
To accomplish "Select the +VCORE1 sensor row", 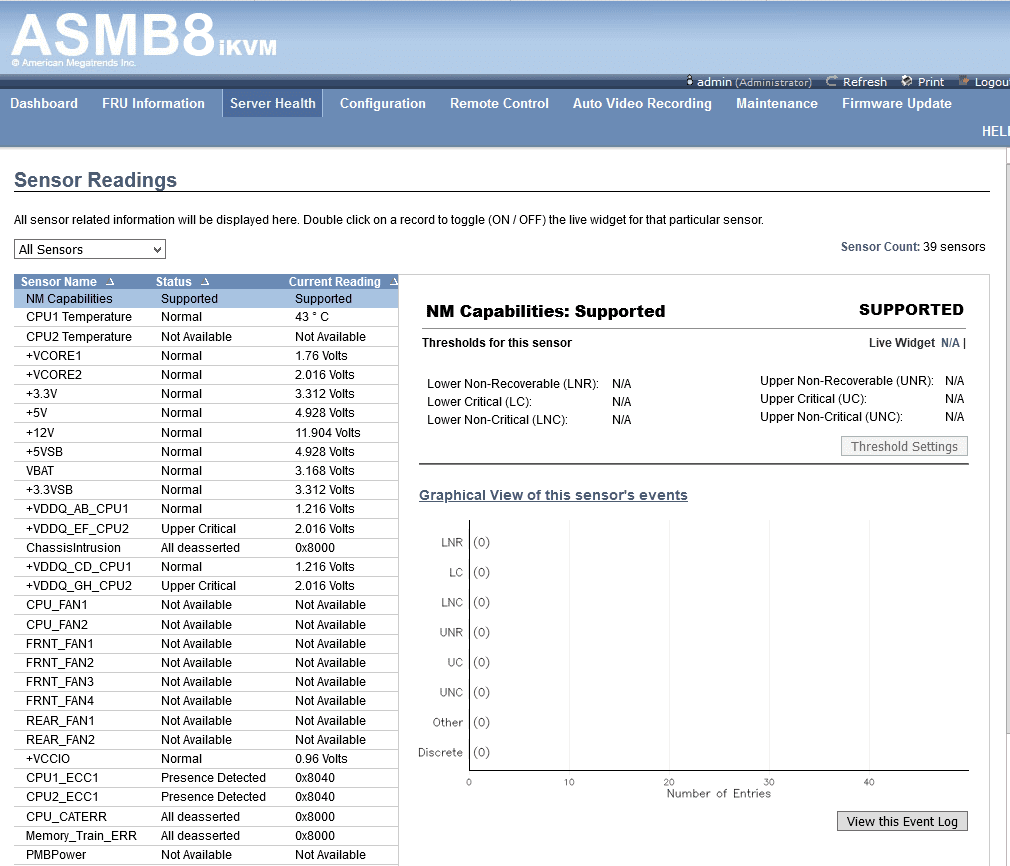I will [x=206, y=356].
